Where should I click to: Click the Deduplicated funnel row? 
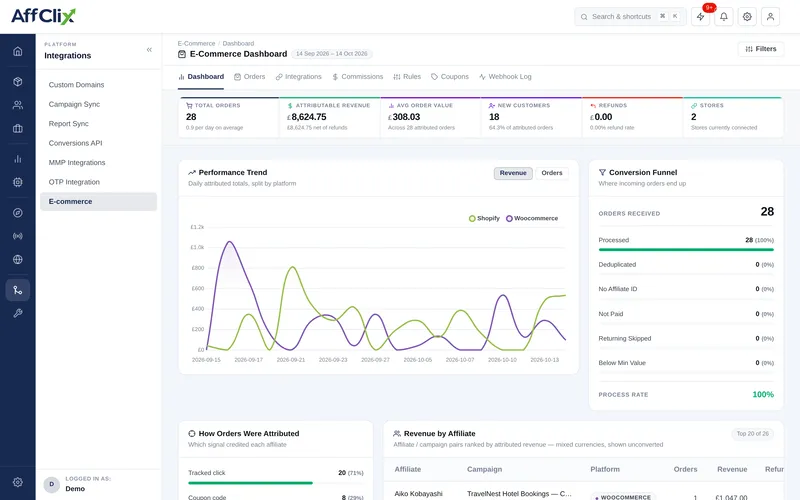pos(686,265)
